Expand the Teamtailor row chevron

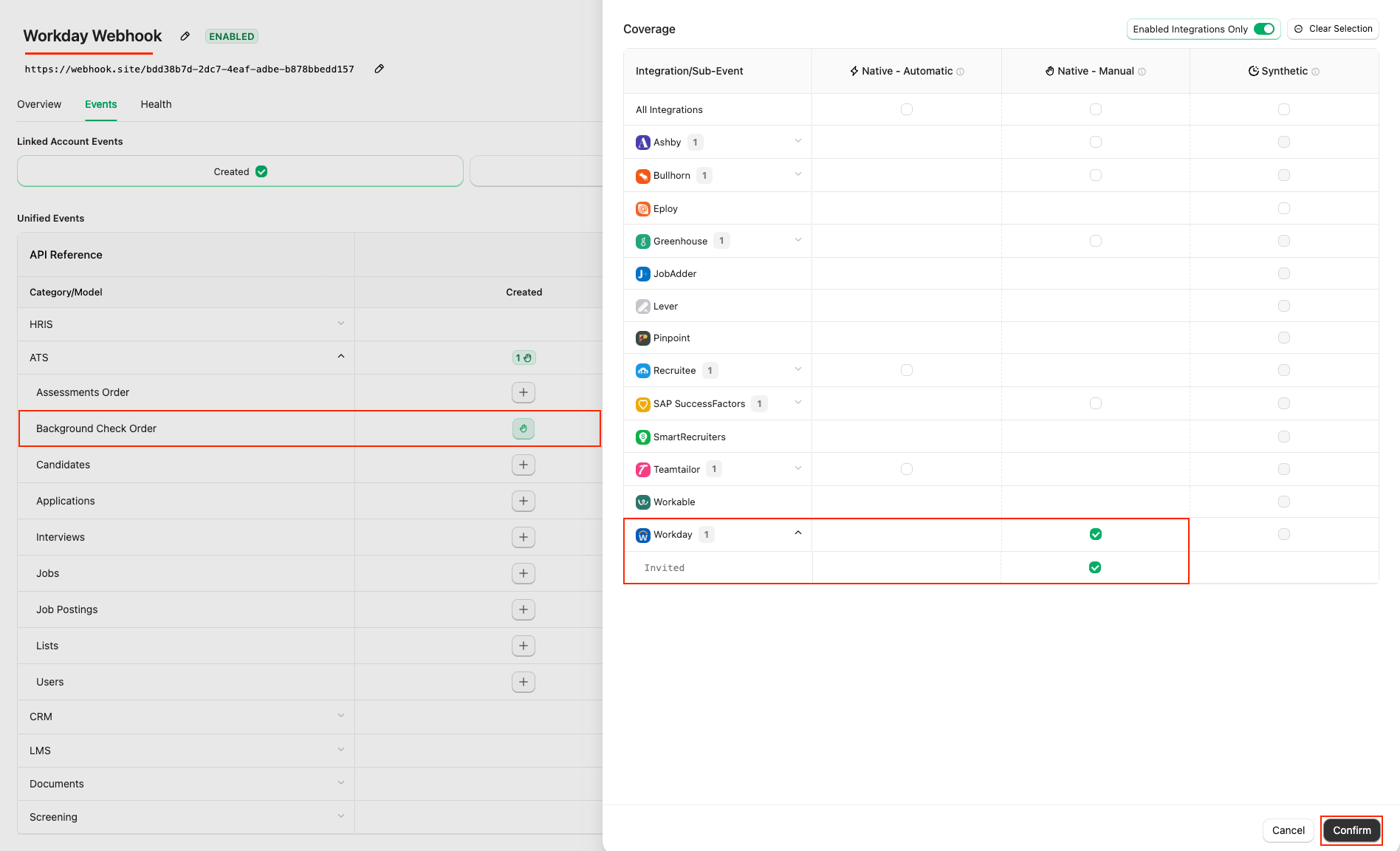798,468
